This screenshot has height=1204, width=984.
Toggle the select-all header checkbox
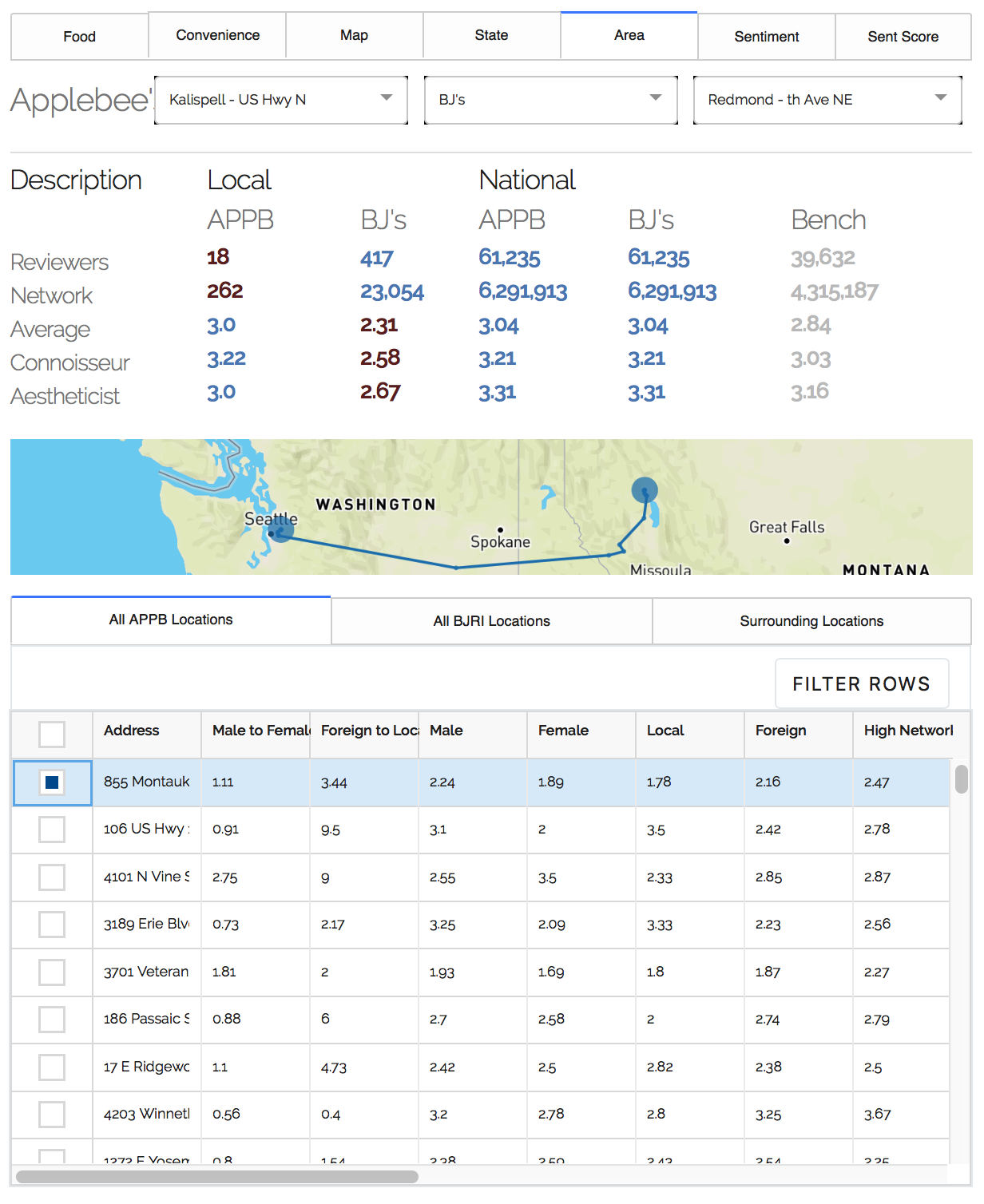52,735
